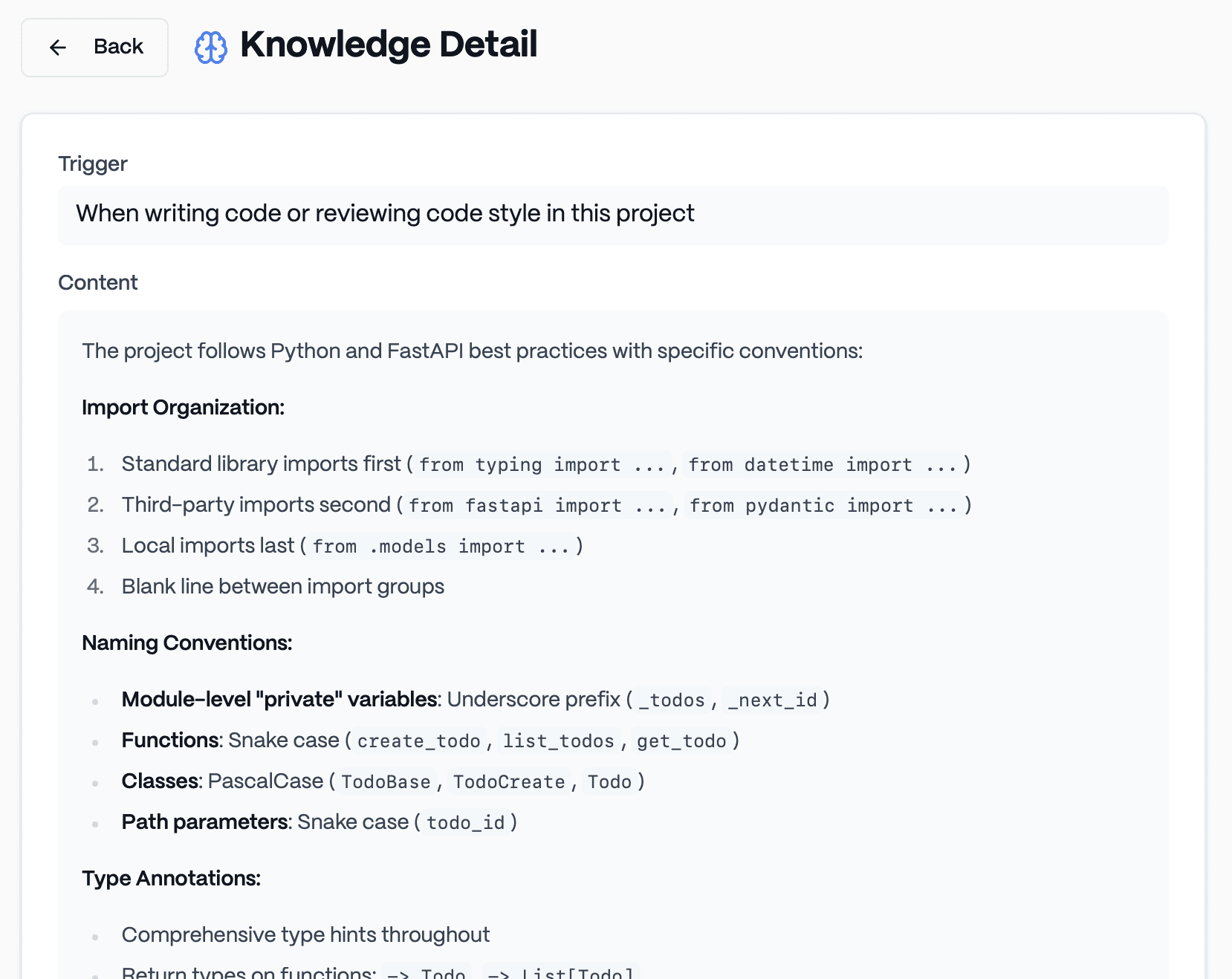Click the standalone 'Todo' class code snippet
This screenshot has height=979, width=1232.
pyautogui.click(x=609, y=781)
